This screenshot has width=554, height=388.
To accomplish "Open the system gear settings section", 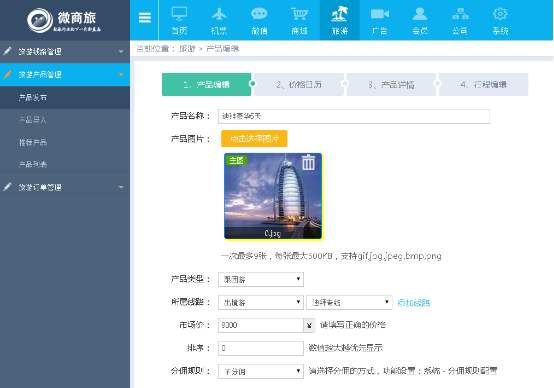I will 500,20.
